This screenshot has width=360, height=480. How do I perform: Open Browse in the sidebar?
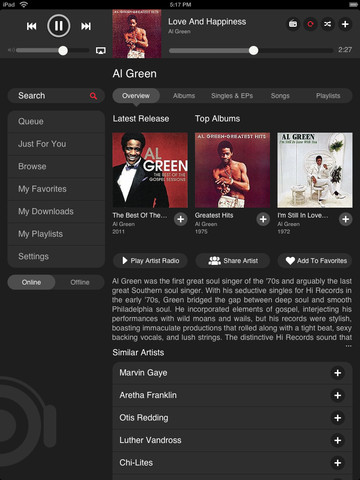tap(56, 166)
